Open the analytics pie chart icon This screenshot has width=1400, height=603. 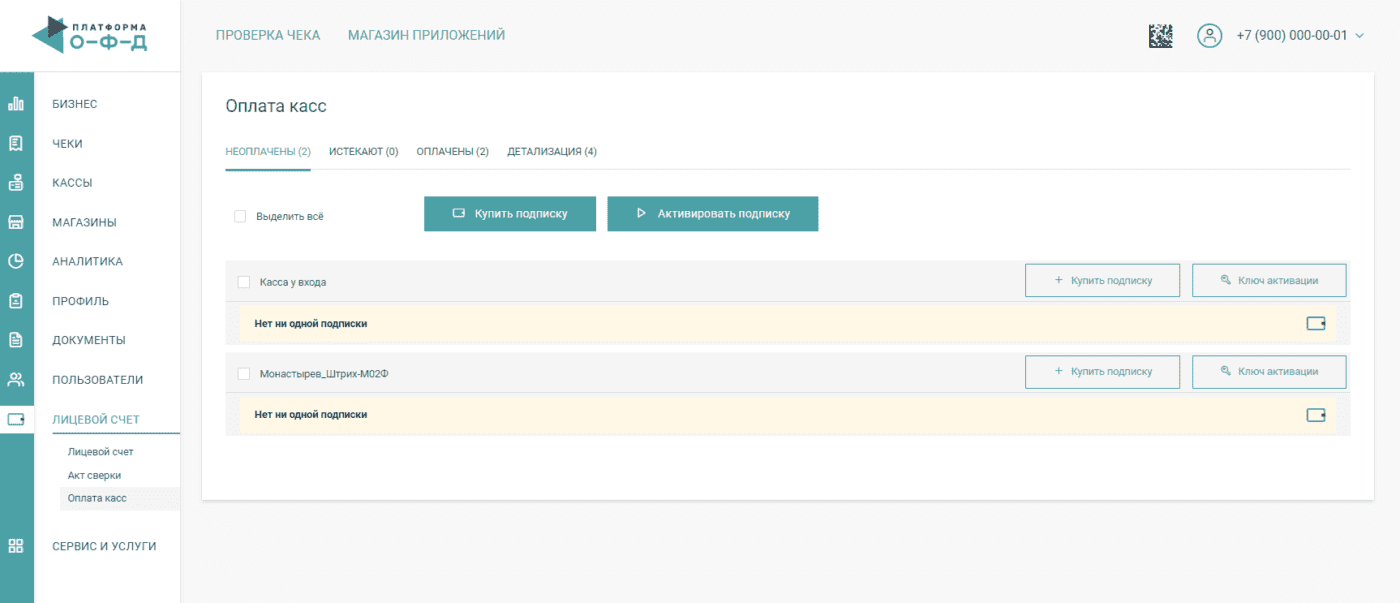click(16, 262)
